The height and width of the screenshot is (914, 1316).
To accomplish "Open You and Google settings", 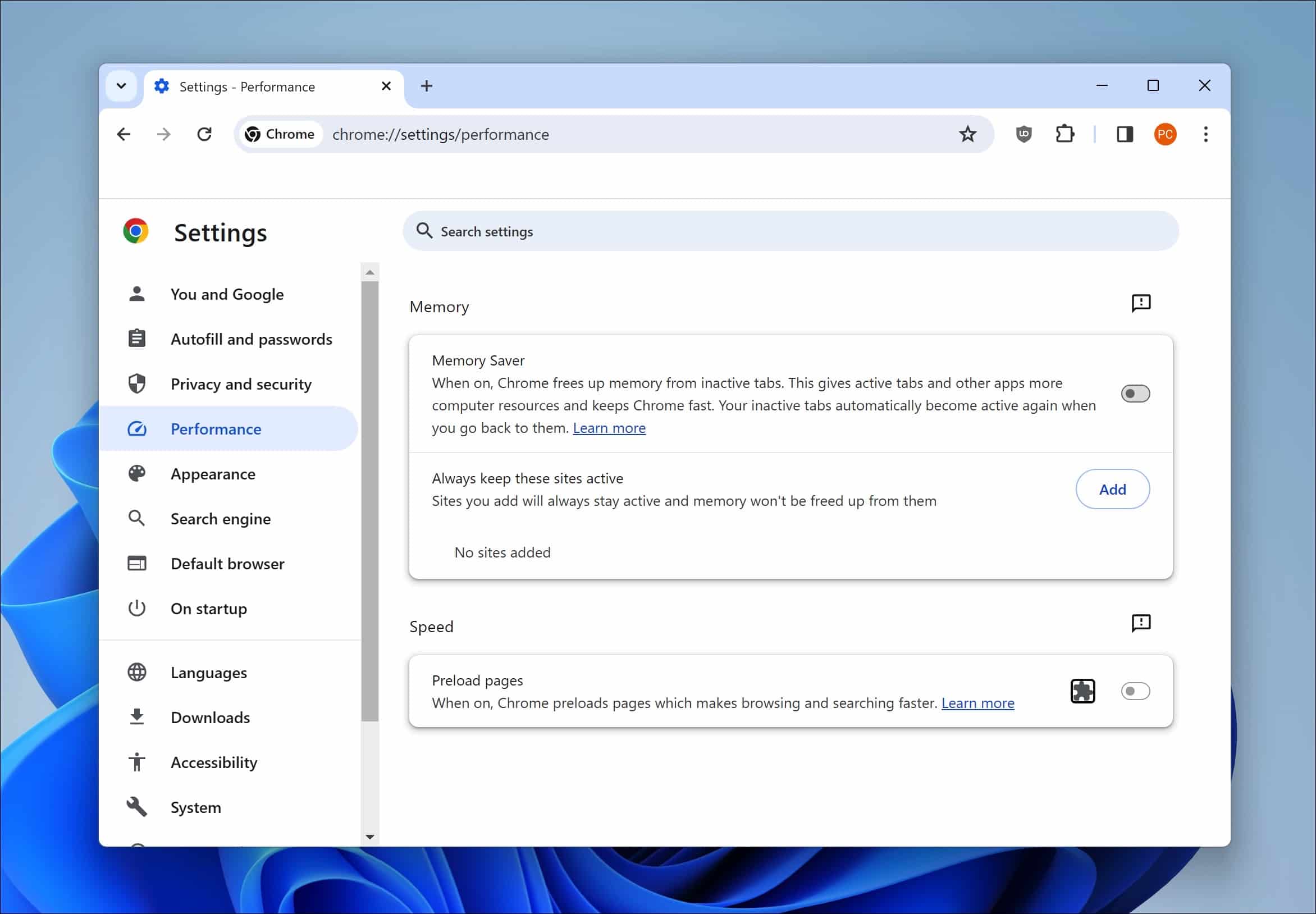I will click(x=229, y=294).
